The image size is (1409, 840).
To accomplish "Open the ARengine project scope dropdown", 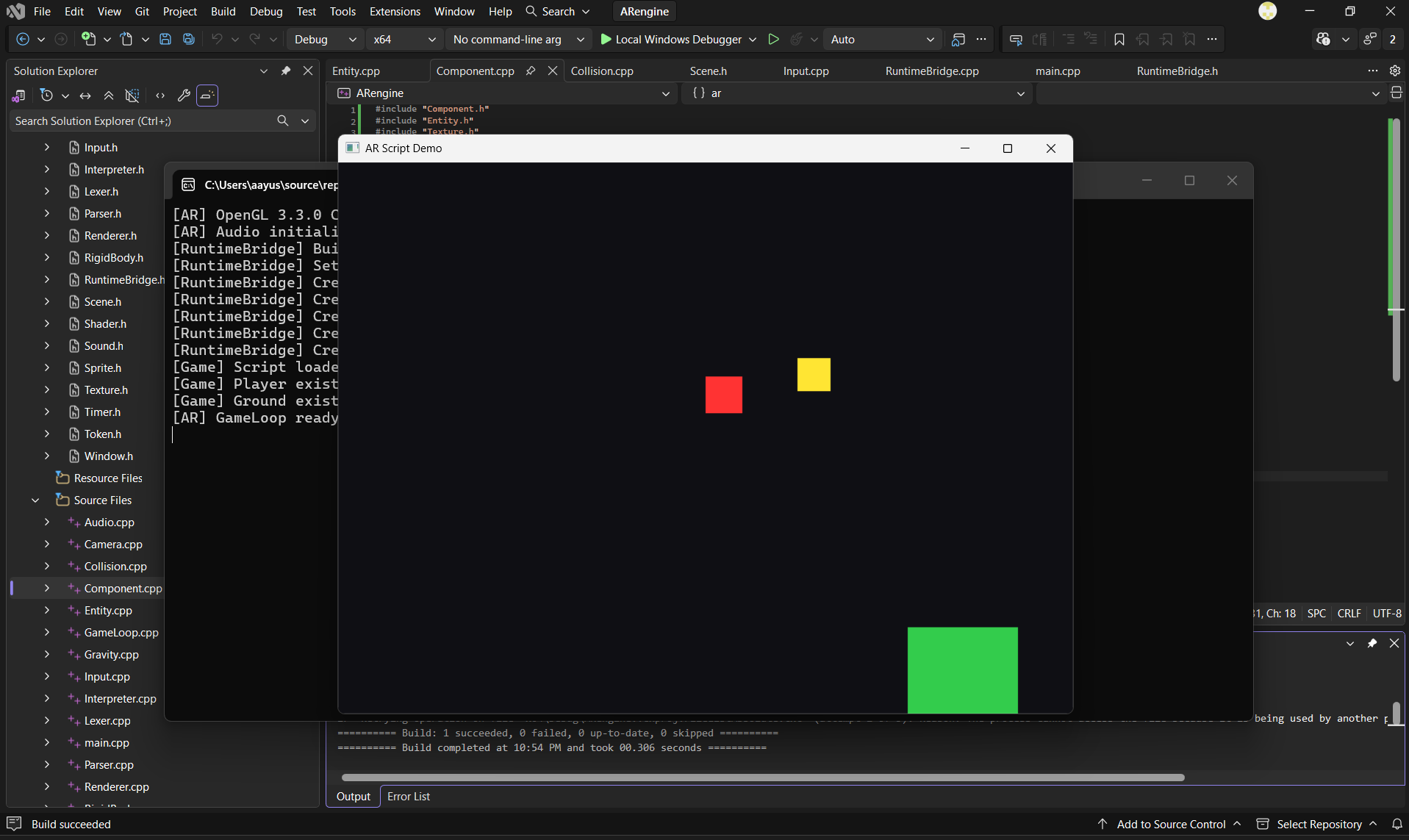I will [502, 93].
